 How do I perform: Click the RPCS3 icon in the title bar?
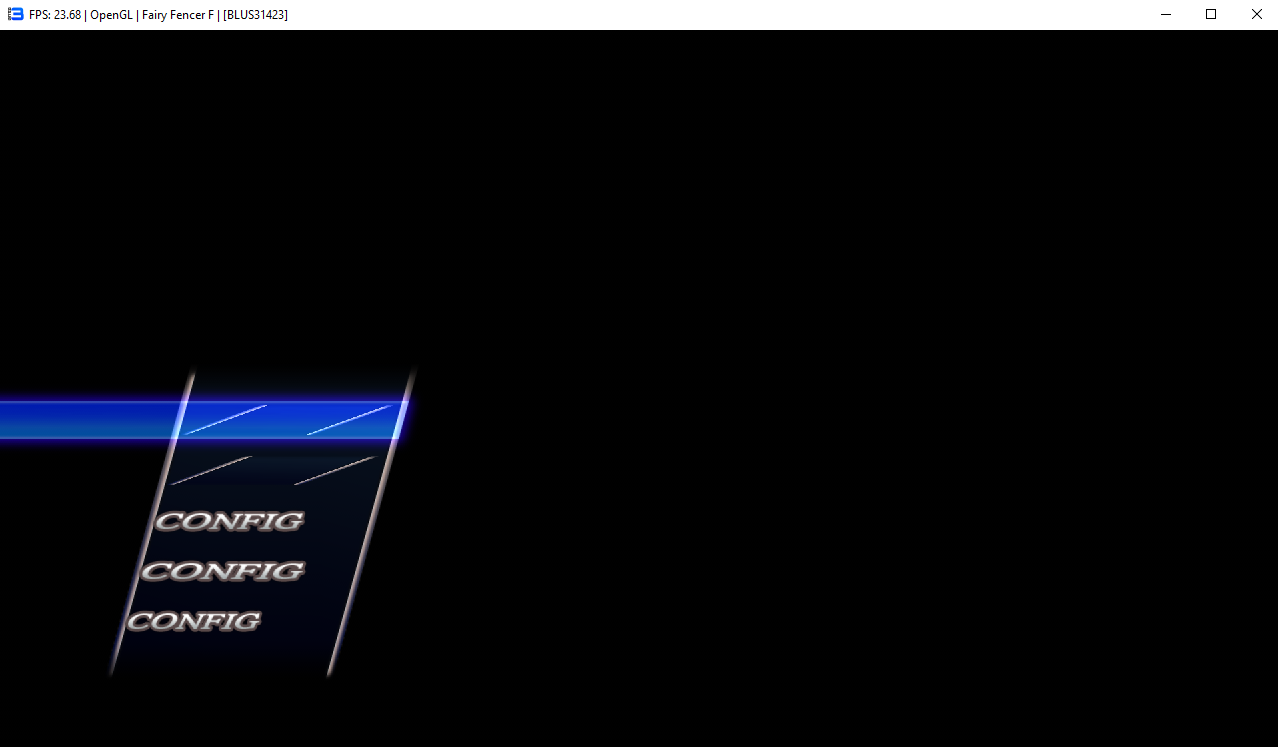pos(15,14)
